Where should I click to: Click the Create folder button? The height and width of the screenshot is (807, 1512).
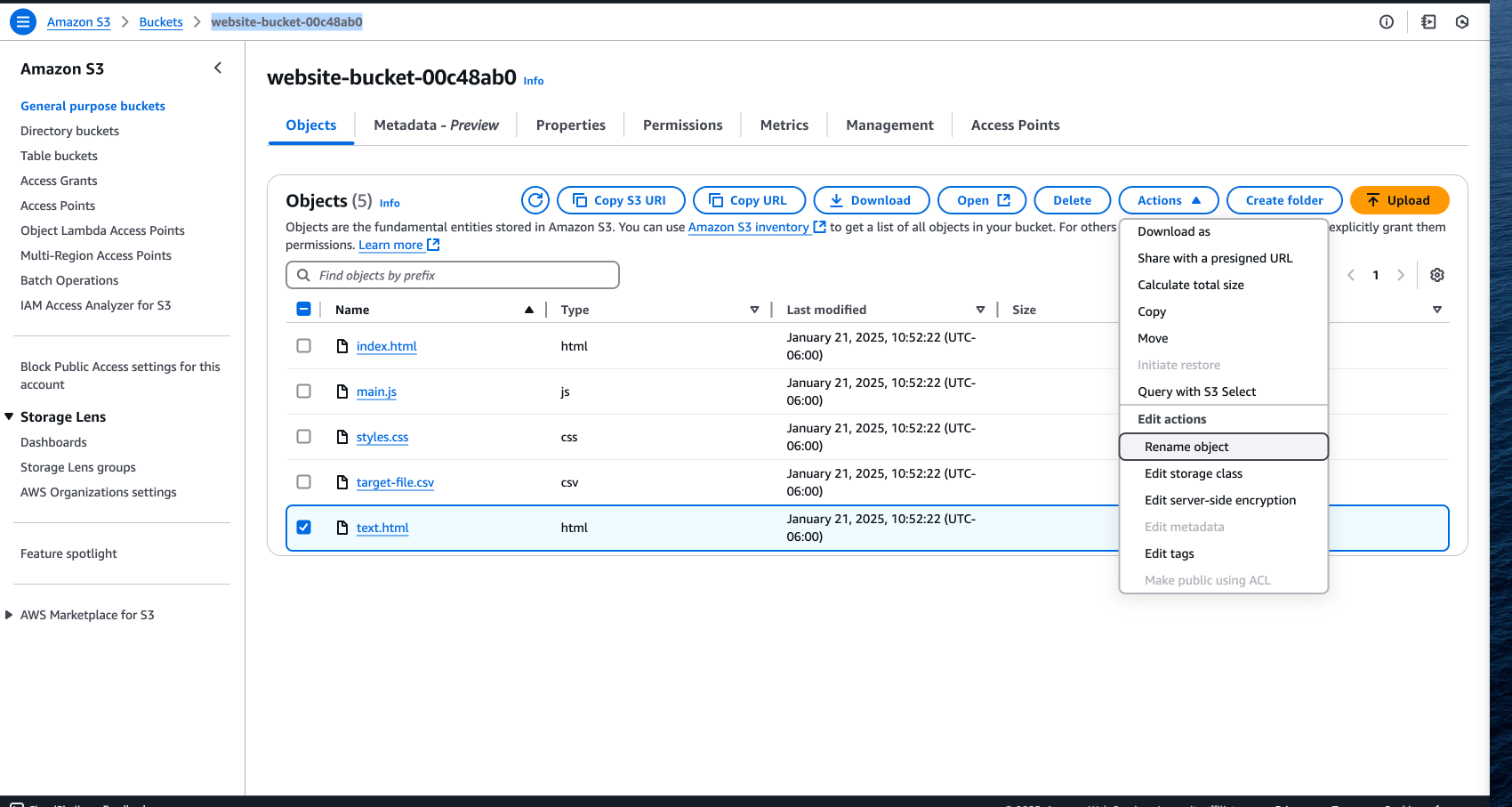point(1284,200)
